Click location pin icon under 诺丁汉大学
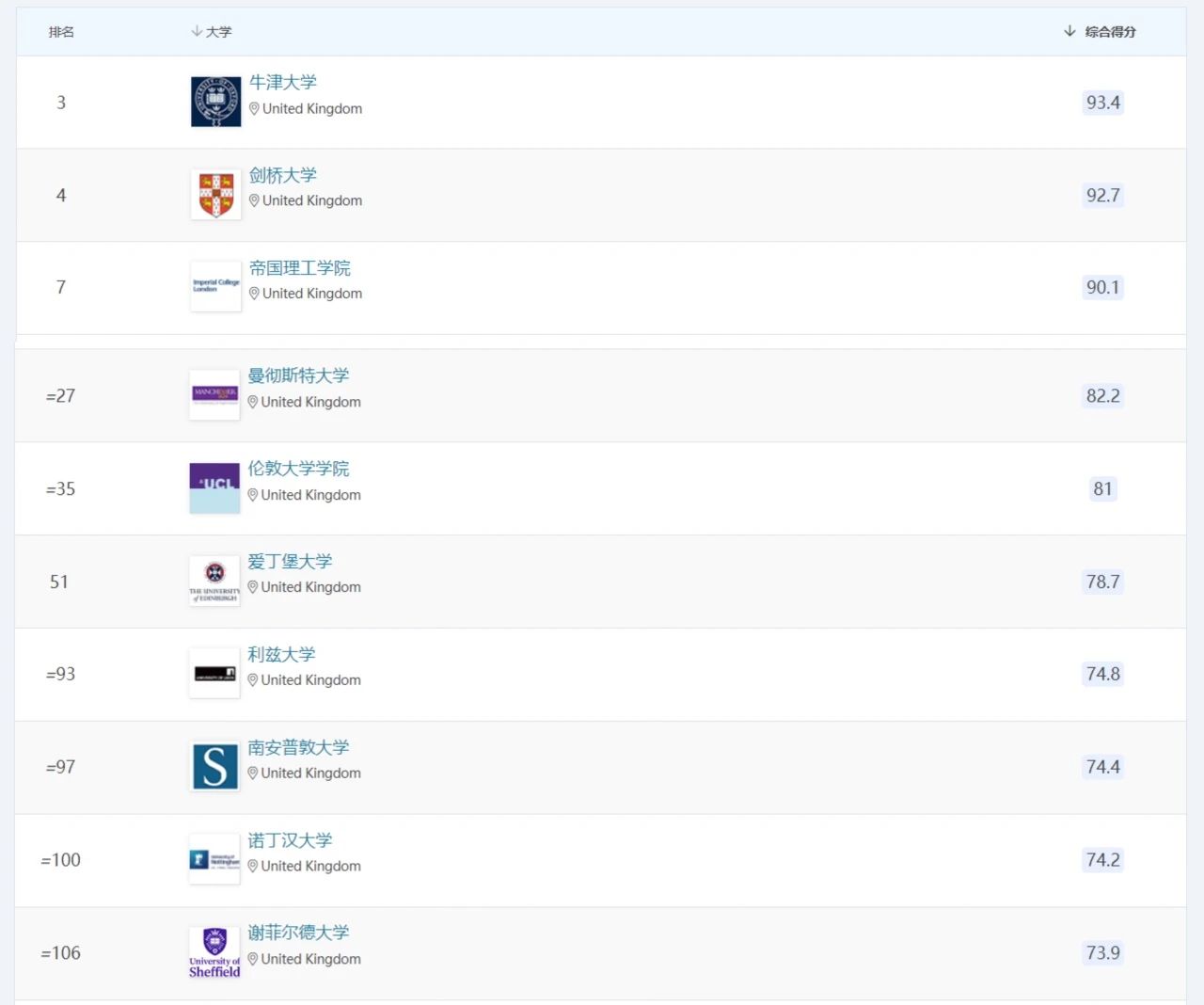 (x=252, y=867)
